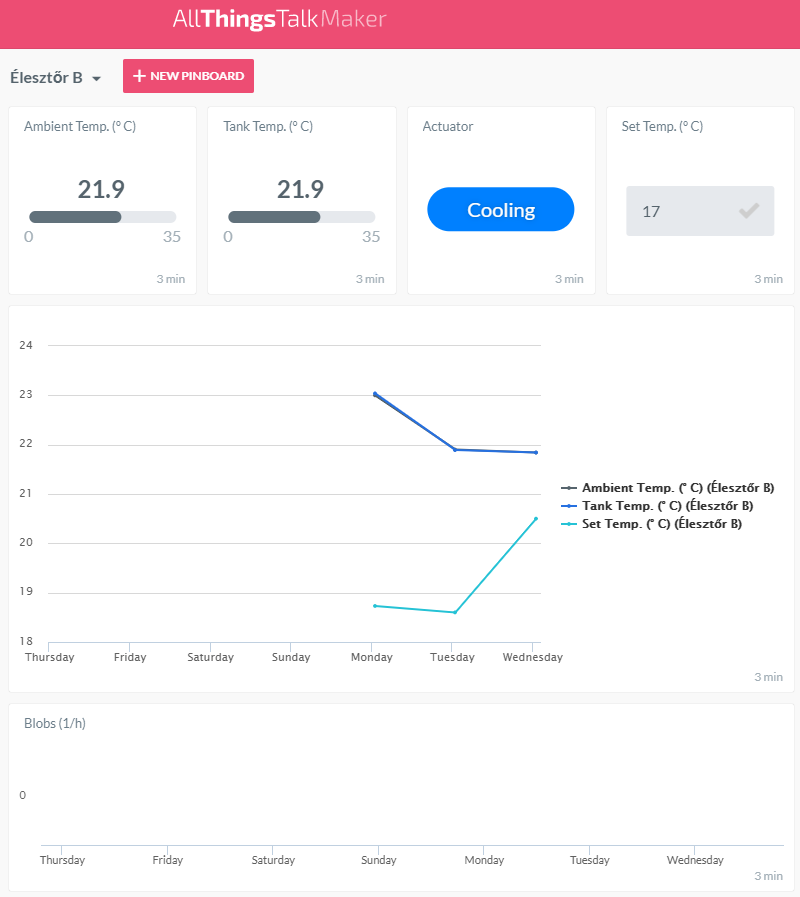The image size is (800, 897).
Task: Click the Blobs (1/h) chart title
Action: (x=55, y=723)
